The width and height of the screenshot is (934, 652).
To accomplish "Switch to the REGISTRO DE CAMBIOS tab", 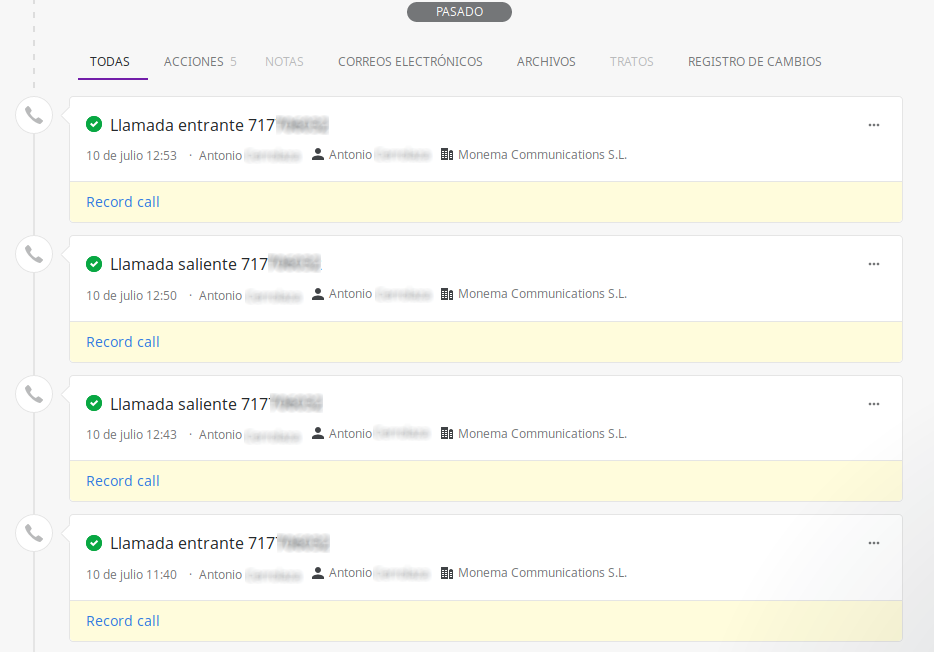I will pyautogui.click(x=754, y=61).
